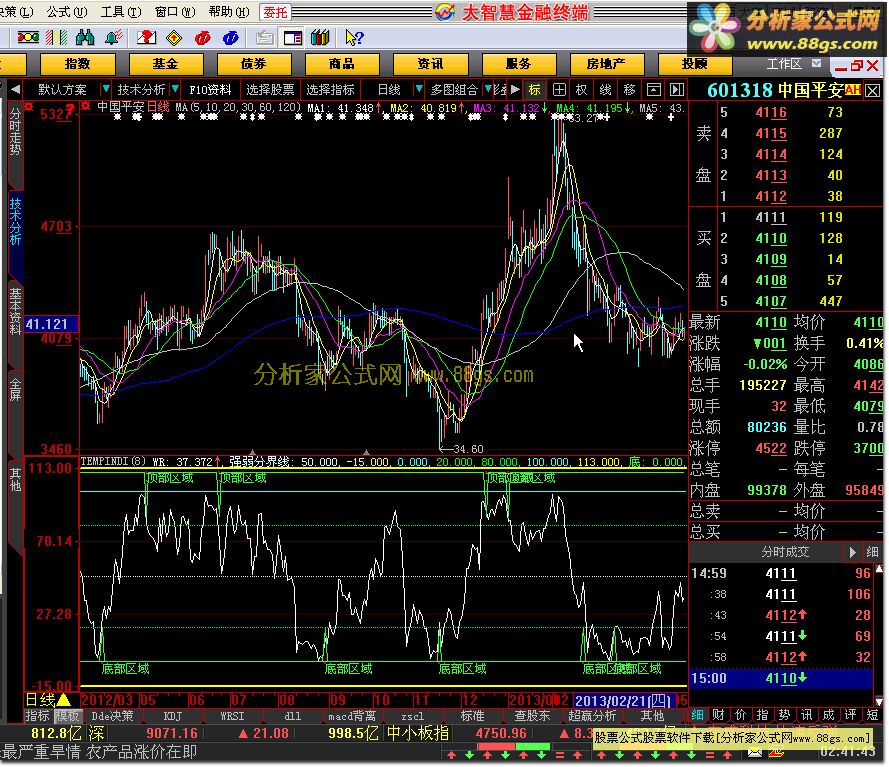Open the alarm bell alert tool
Image resolution: width=889 pixels, height=767 pixels.
(114, 37)
